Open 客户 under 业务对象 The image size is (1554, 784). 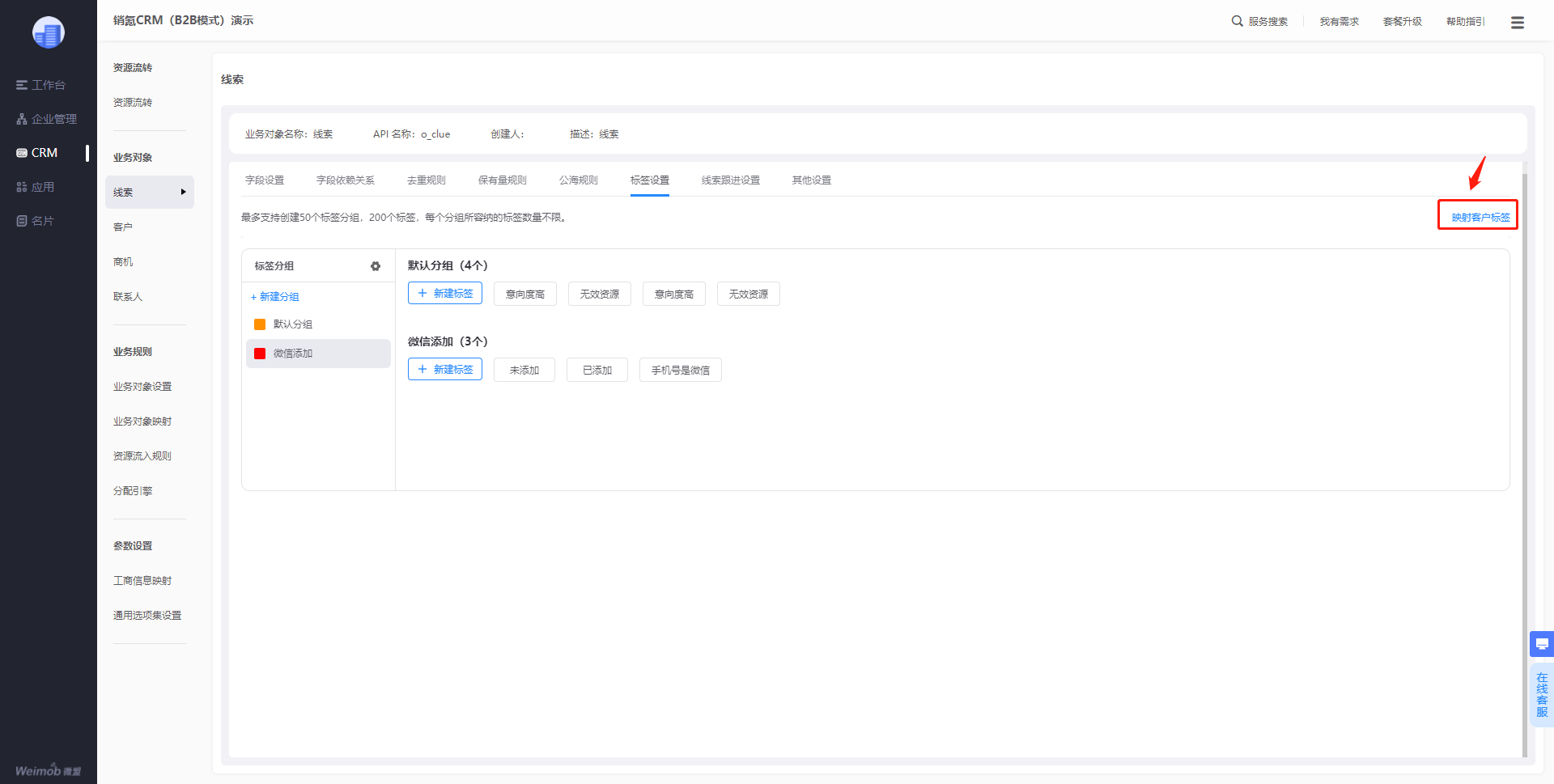point(123,227)
